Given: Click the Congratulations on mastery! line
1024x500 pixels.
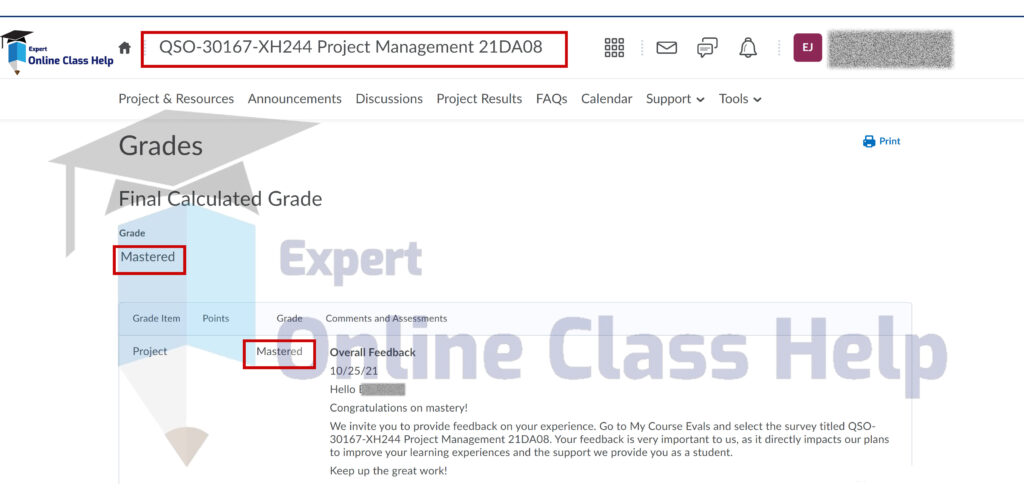Looking at the screenshot, I should [398, 408].
